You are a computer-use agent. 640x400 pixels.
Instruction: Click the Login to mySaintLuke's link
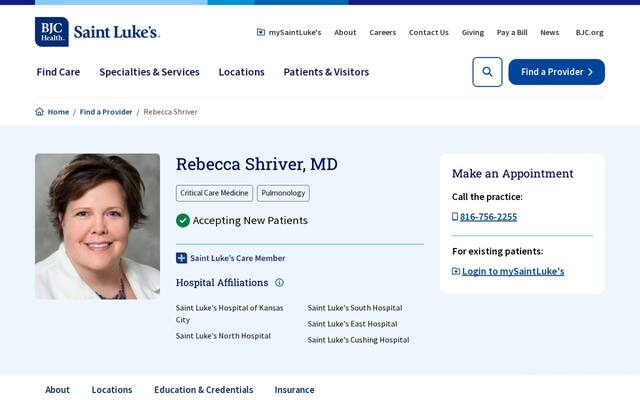[x=513, y=271]
